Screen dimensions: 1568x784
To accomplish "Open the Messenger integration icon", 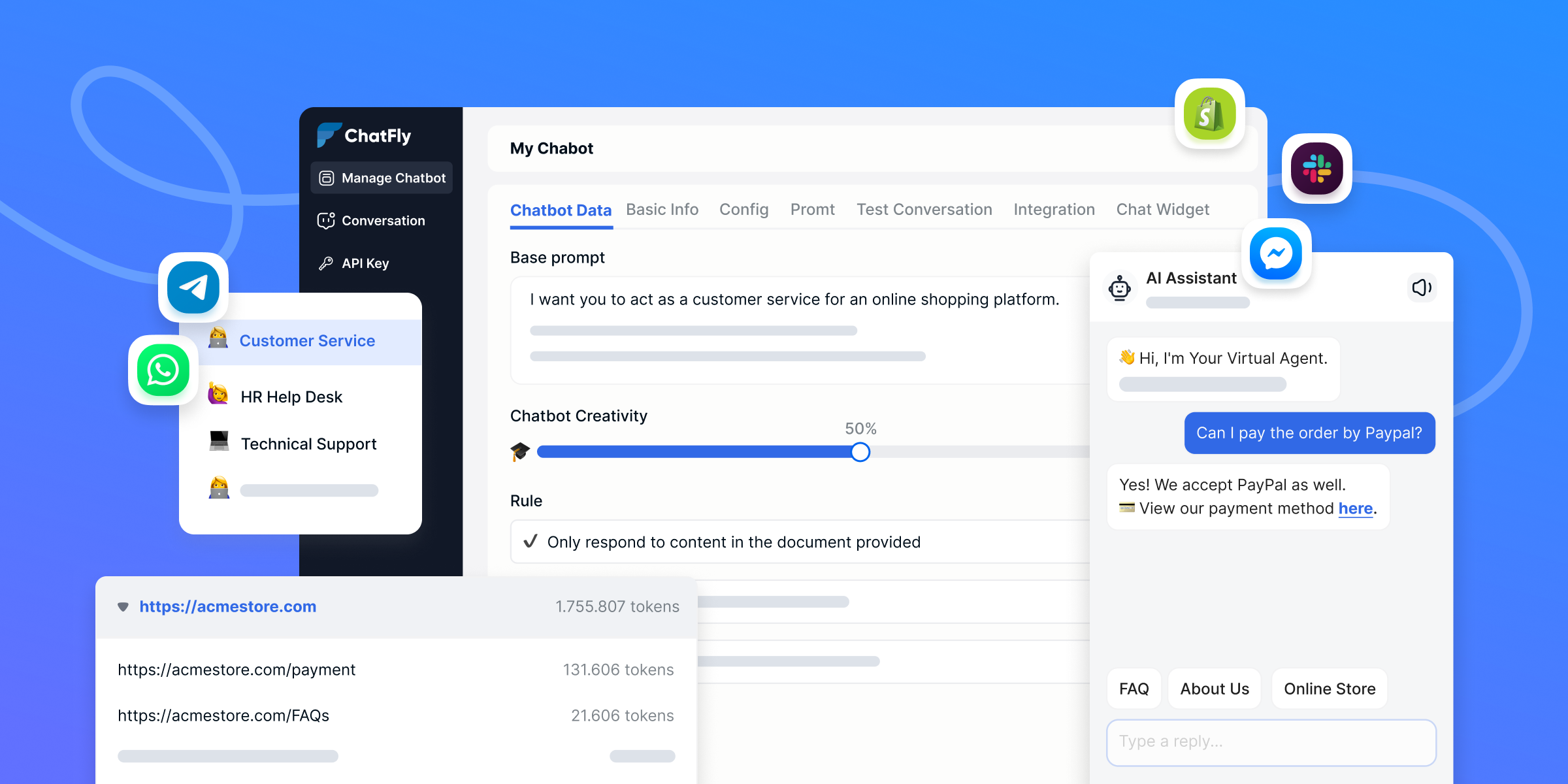I will pyautogui.click(x=1275, y=253).
